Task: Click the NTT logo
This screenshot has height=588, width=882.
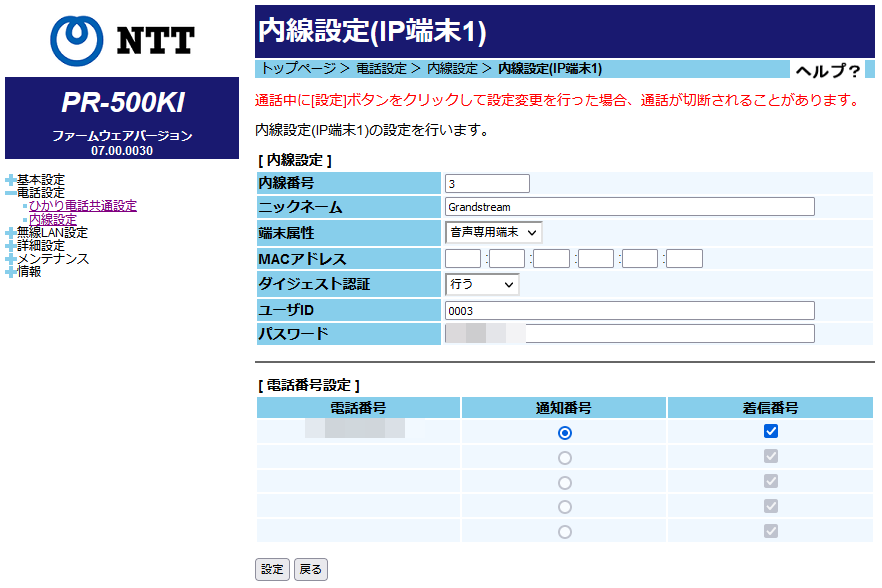Action: (122, 39)
